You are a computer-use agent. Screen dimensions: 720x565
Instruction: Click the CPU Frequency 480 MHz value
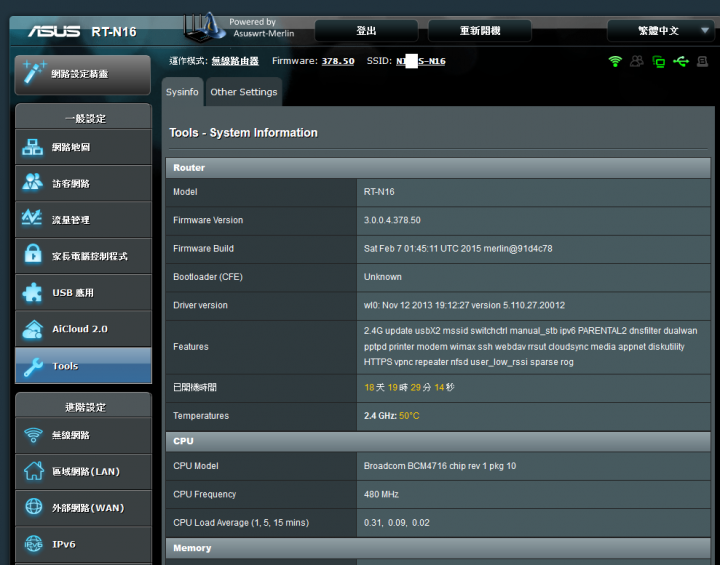coord(381,494)
